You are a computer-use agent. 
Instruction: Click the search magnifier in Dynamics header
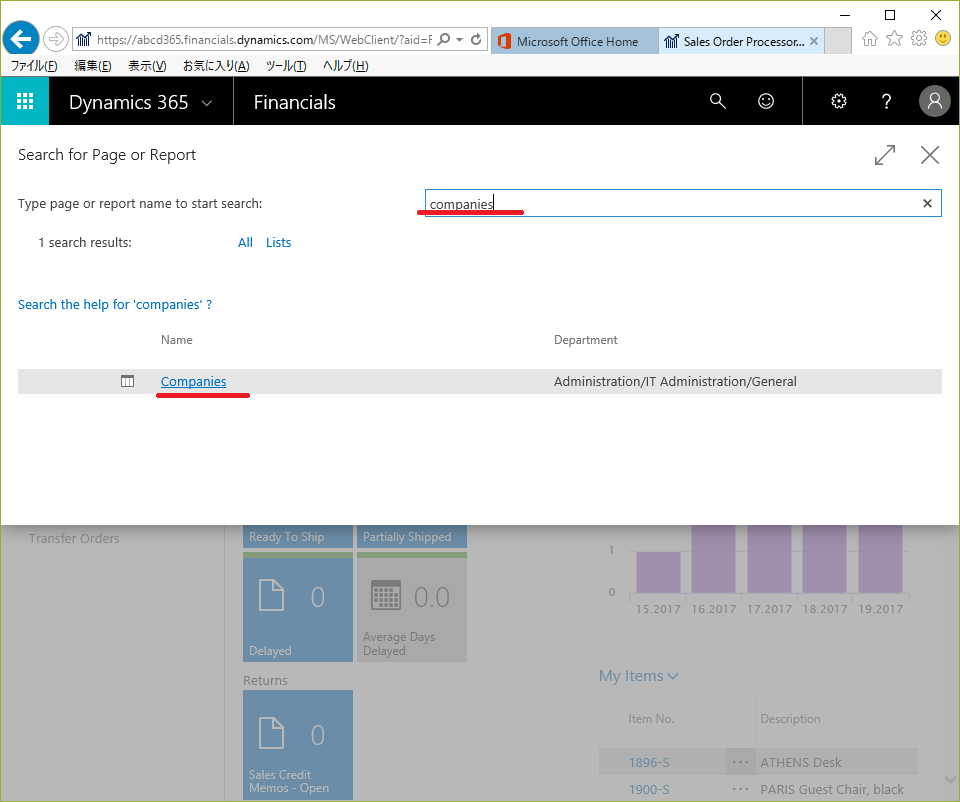[x=718, y=101]
